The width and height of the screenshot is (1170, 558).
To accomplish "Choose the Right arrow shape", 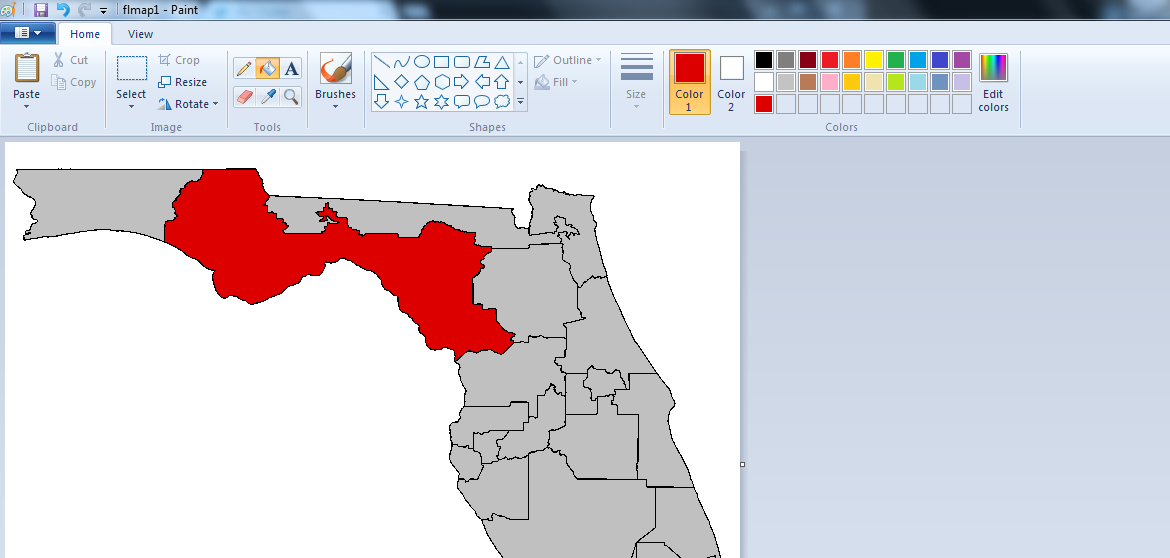I will click(462, 82).
